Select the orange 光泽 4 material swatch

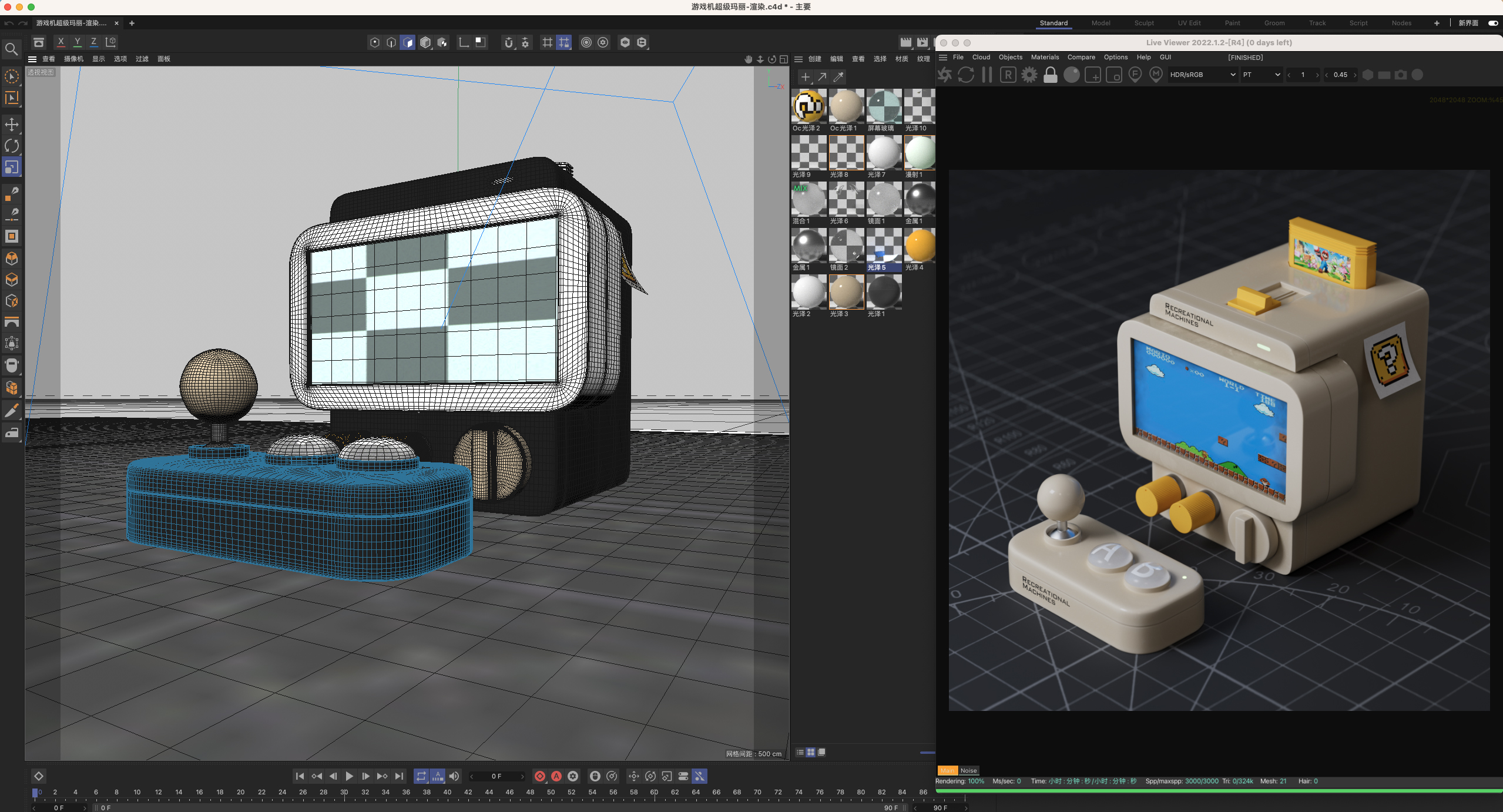[920, 246]
